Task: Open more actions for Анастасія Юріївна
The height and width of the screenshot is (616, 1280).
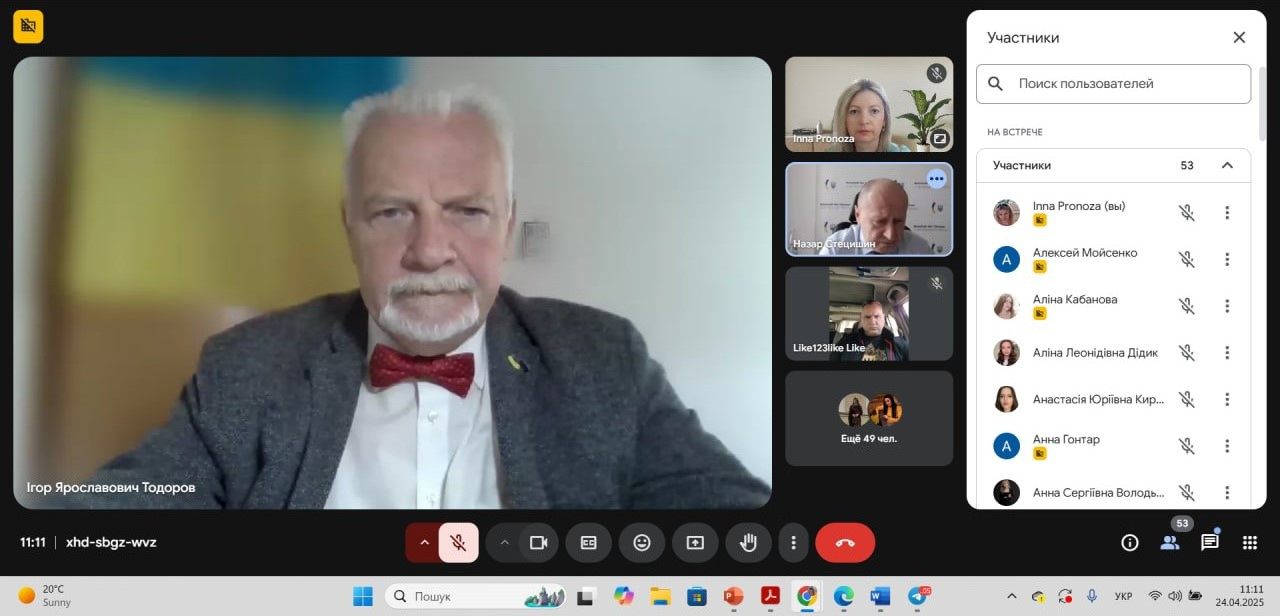Action: 1227,399
